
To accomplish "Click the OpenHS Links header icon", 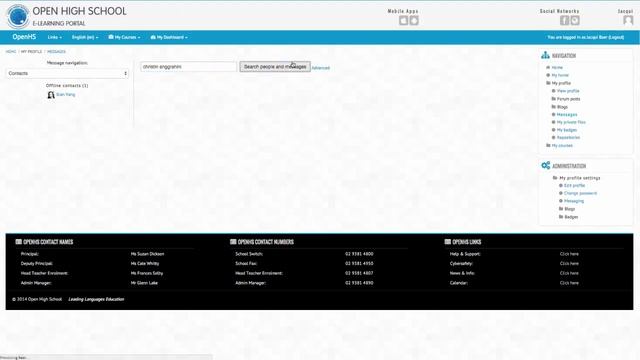I will pos(448,242).
